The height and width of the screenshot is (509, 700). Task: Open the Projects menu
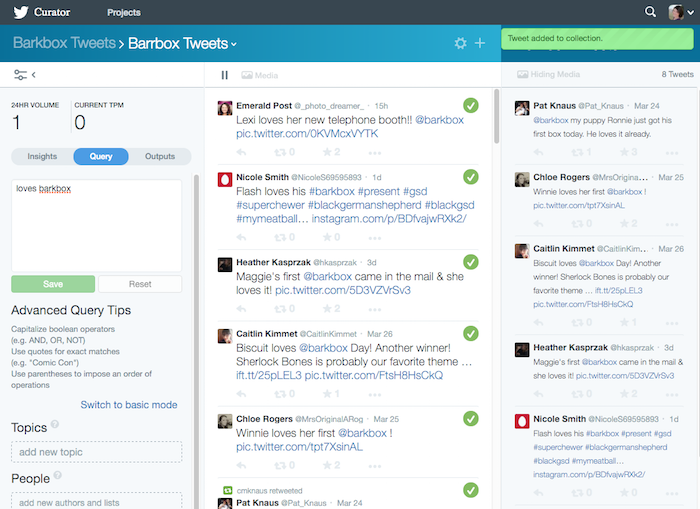124,13
